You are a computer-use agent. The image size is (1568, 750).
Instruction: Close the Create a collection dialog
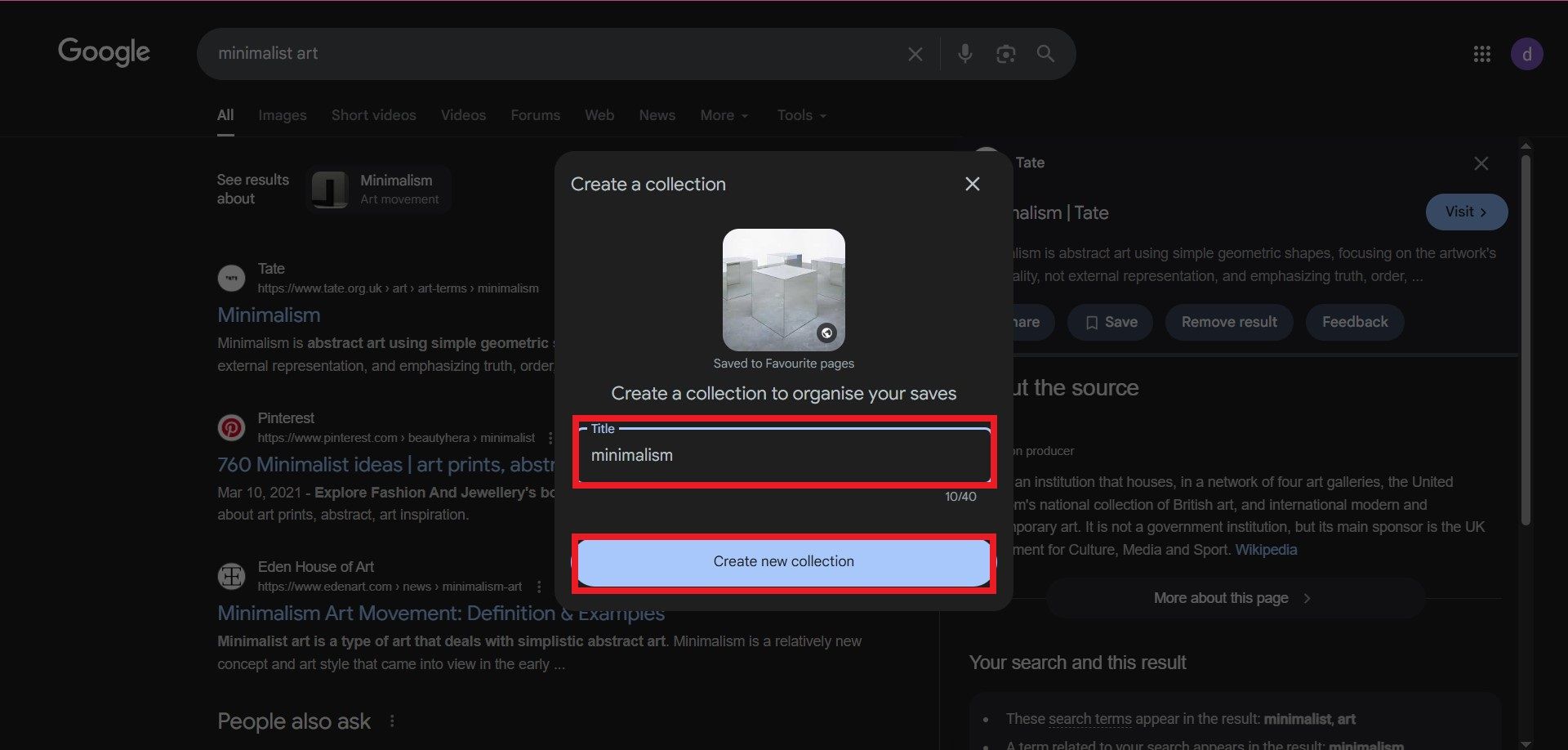972,184
